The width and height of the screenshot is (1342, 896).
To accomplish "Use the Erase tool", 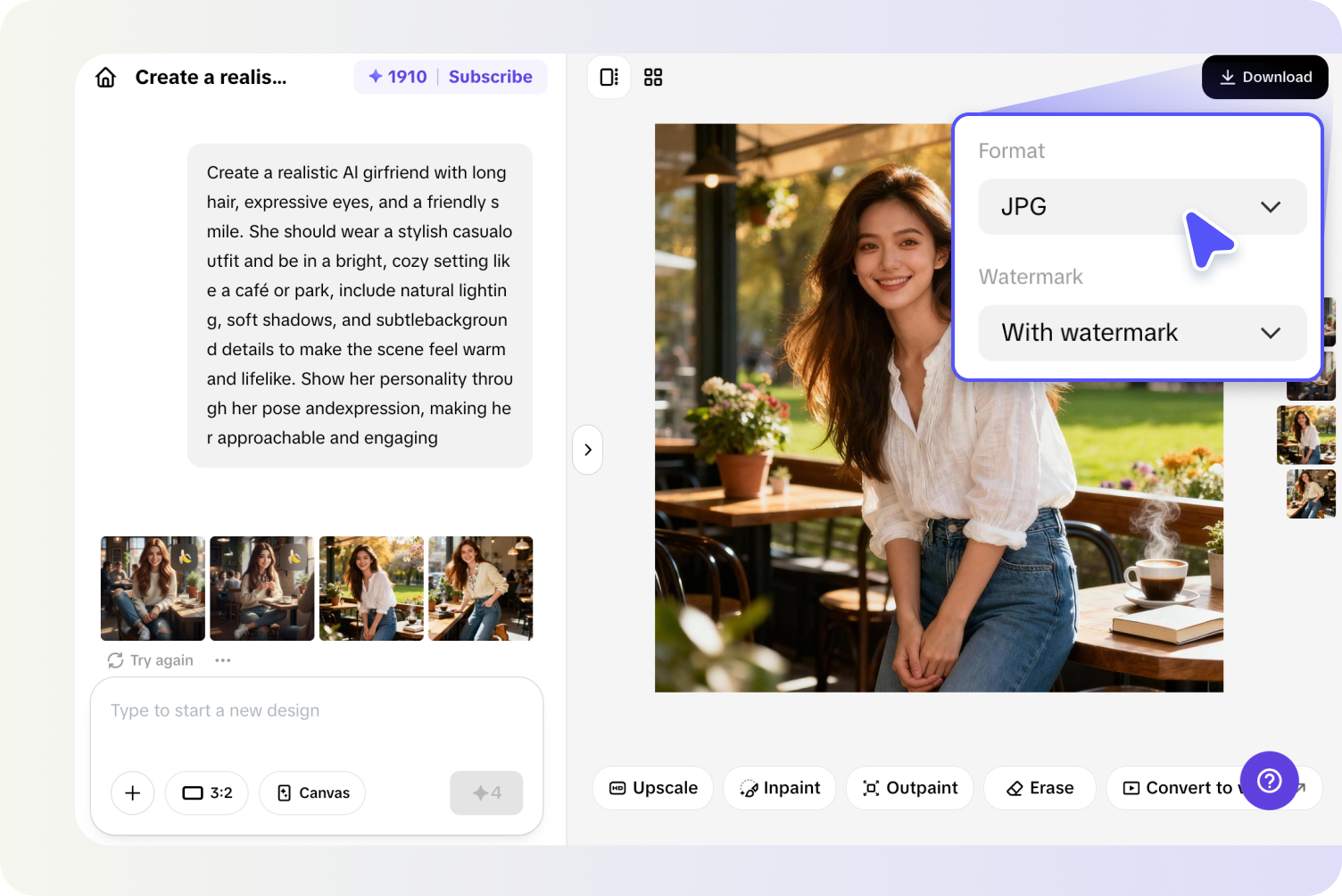I will 1014,788.
